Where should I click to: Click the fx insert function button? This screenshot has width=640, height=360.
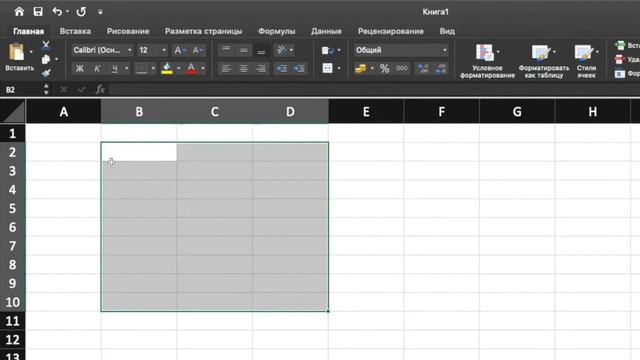(100, 89)
